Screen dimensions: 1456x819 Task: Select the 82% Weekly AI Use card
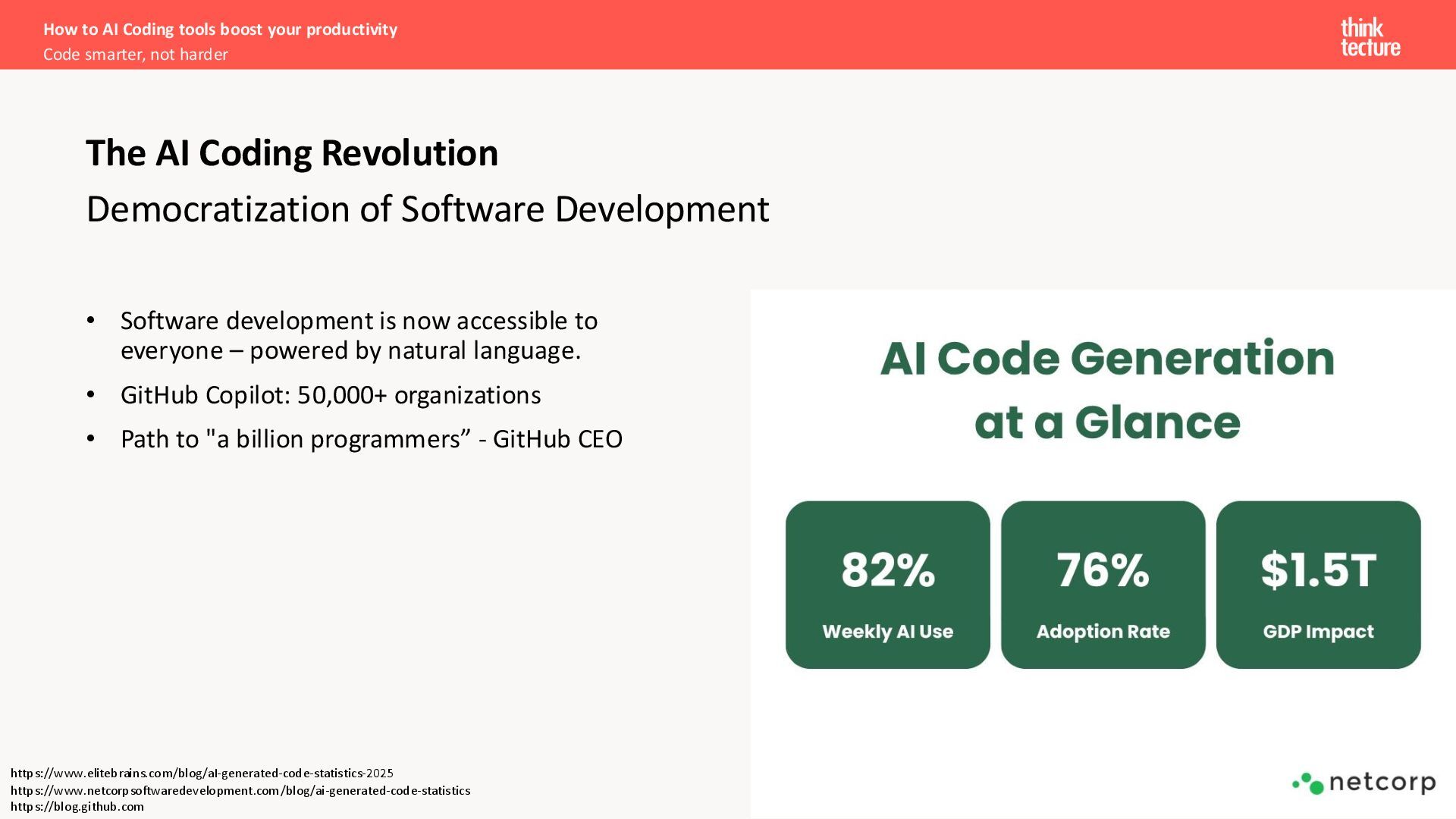(x=887, y=584)
